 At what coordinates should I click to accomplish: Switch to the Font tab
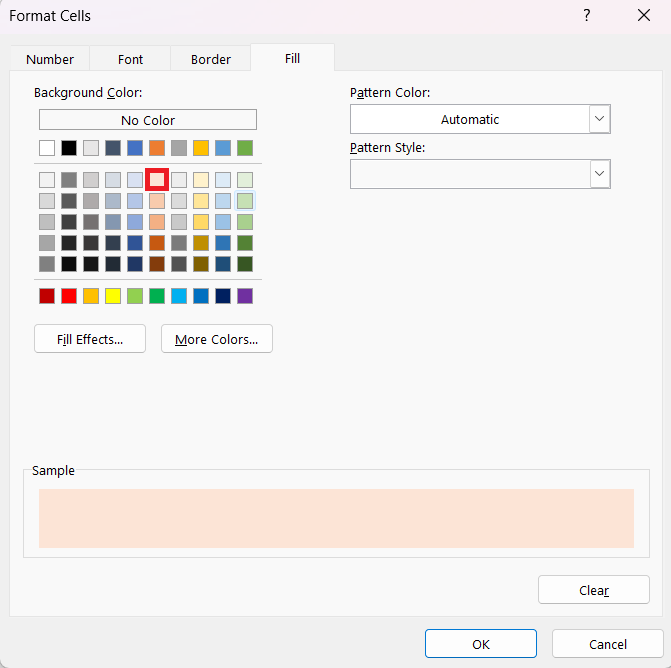(x=130, y=59)
